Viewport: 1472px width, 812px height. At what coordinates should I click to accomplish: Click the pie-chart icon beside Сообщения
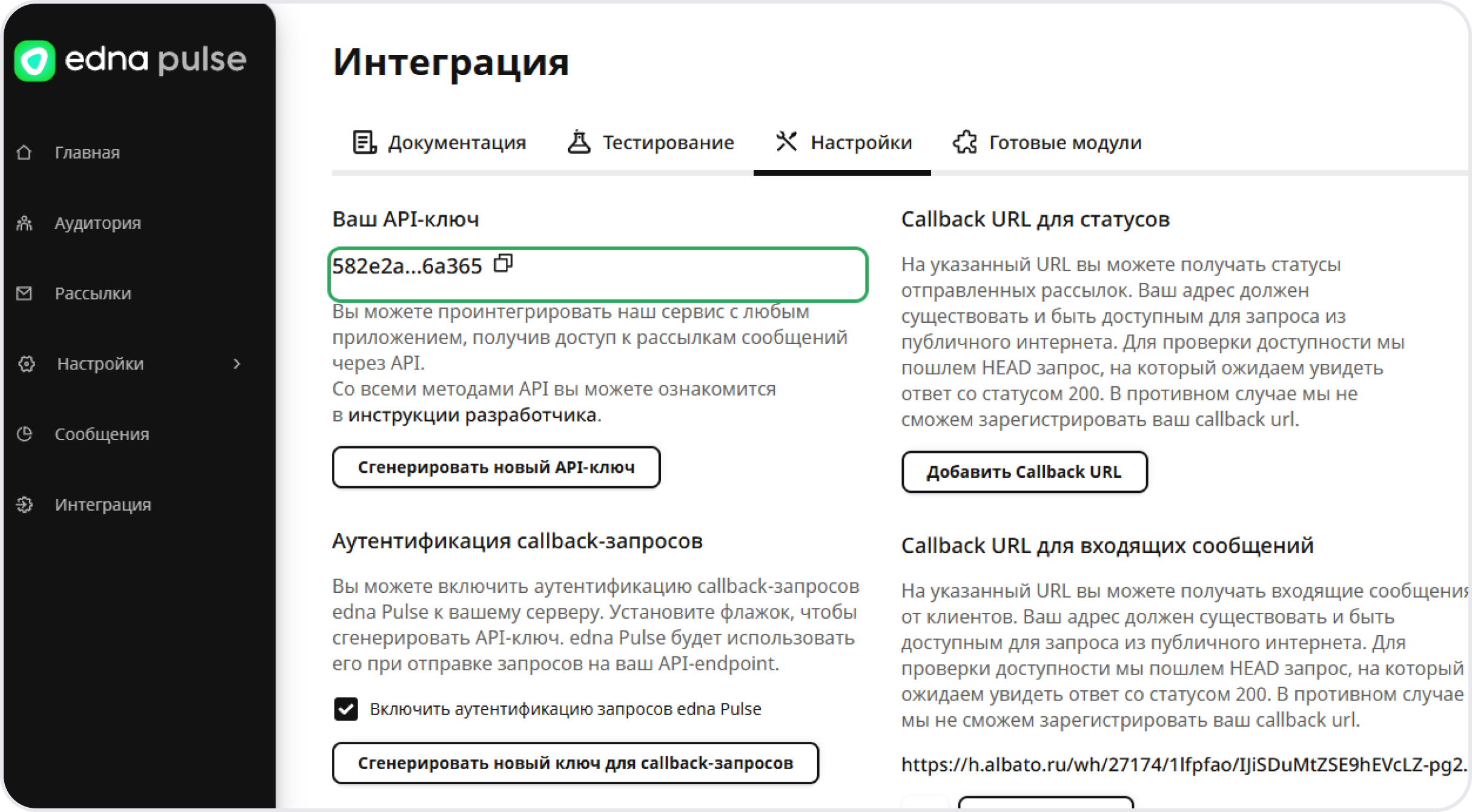click(24, 434)
